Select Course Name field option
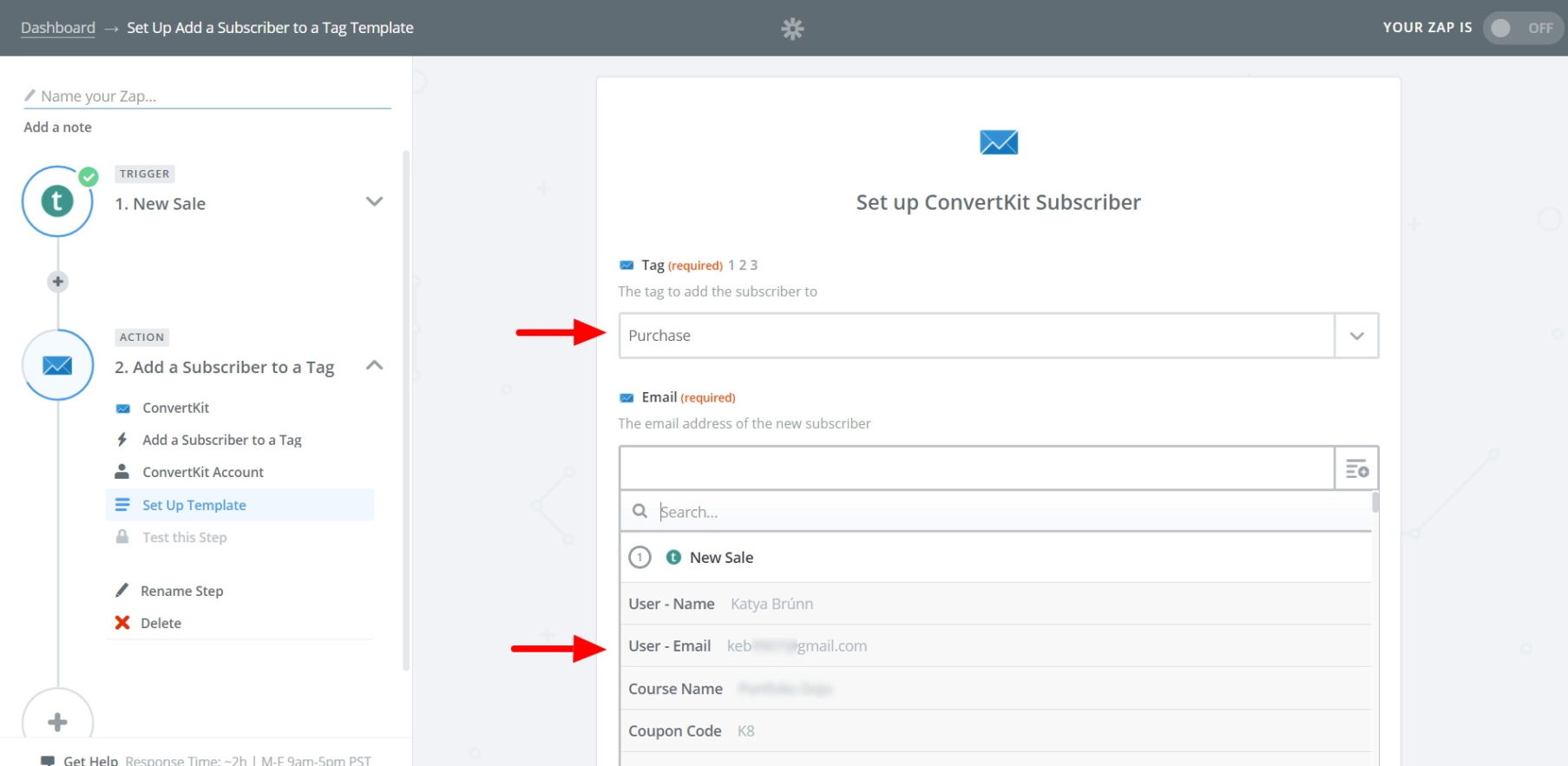Image resolution: width=1568 pixels, height=766 pixels. [995, 689]
